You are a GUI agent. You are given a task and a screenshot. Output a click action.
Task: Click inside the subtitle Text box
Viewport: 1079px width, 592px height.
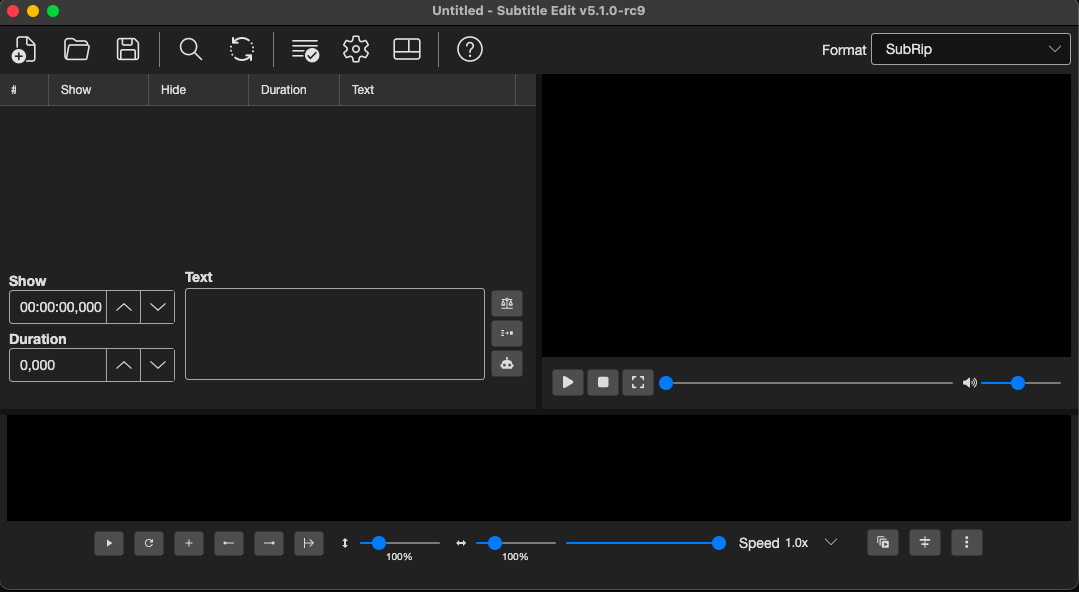(x=335, y=334)
